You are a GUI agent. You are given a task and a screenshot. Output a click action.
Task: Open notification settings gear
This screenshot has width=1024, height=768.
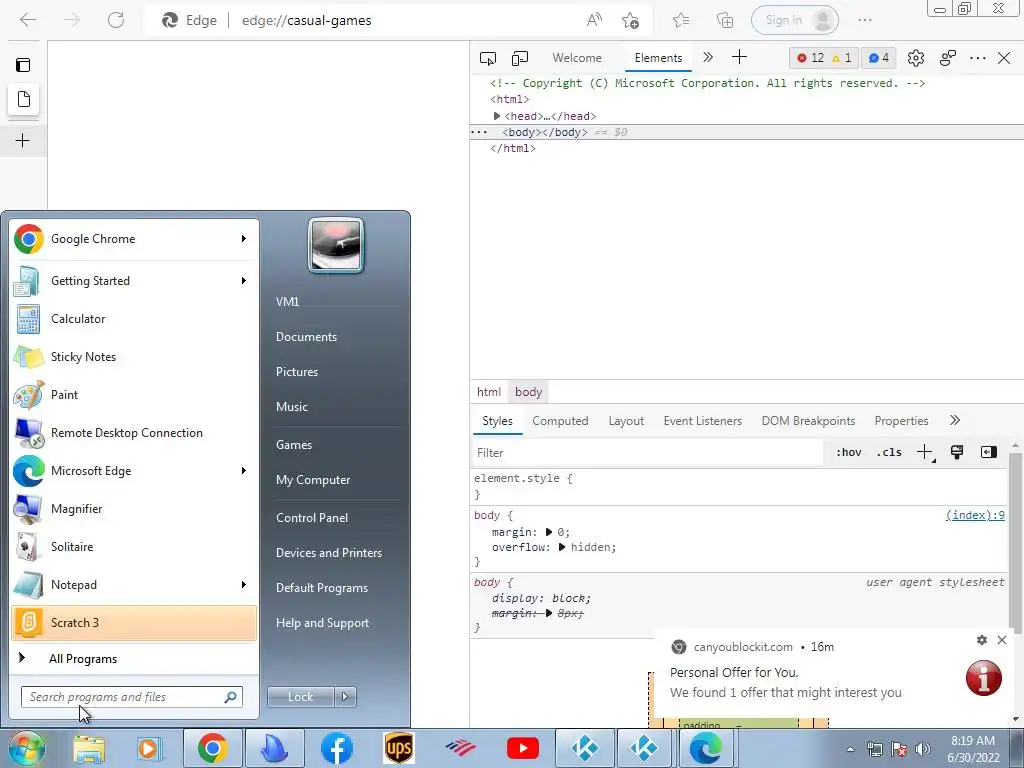pyautogui.click(x=982, y=640)
